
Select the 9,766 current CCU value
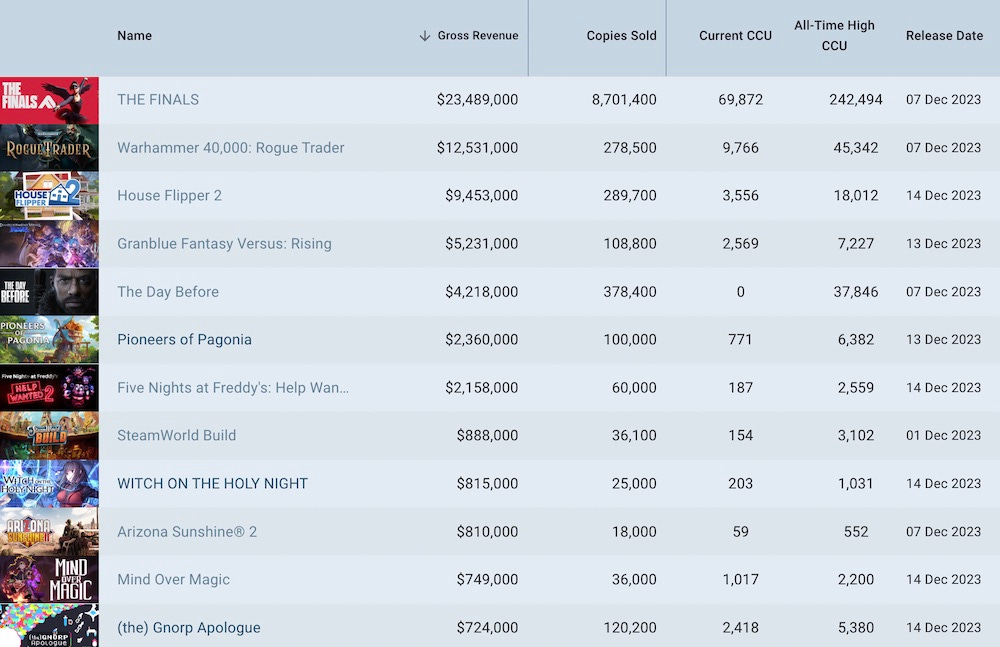pyautogui.click(x=740, y=148)
